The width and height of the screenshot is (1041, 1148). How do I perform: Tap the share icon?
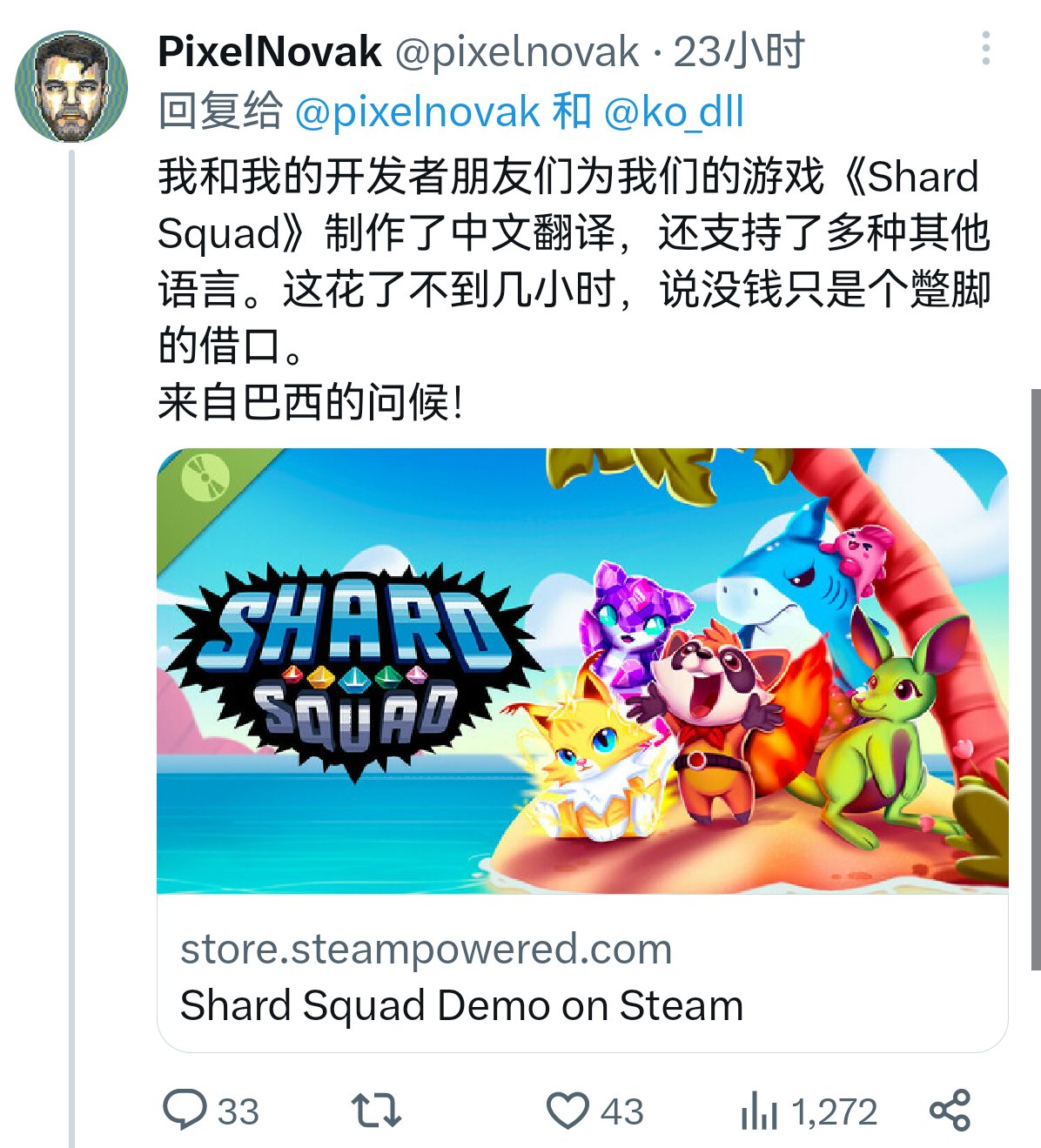950,1111
